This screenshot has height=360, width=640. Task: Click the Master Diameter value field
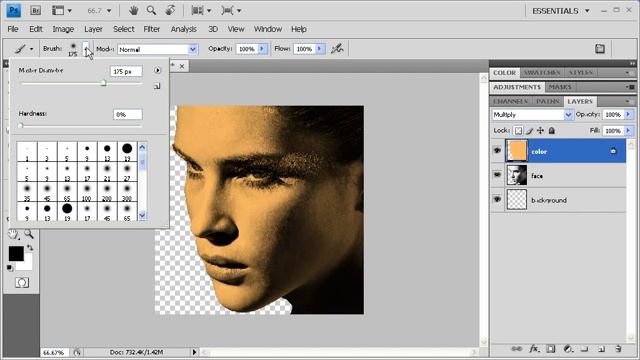tap(126, 71)
